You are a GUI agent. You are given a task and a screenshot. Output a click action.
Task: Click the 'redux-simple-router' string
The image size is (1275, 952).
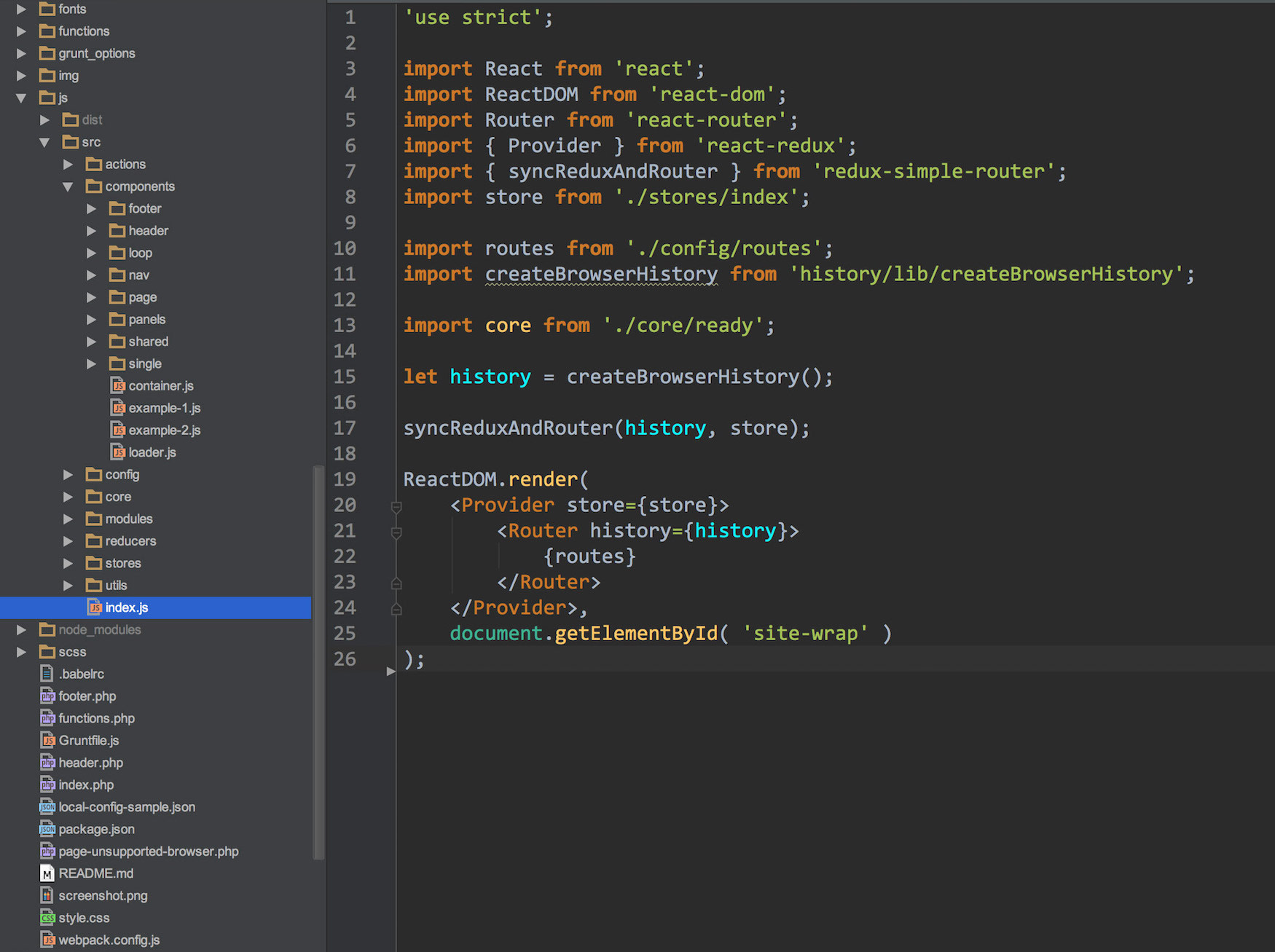[x=933, y=171]
